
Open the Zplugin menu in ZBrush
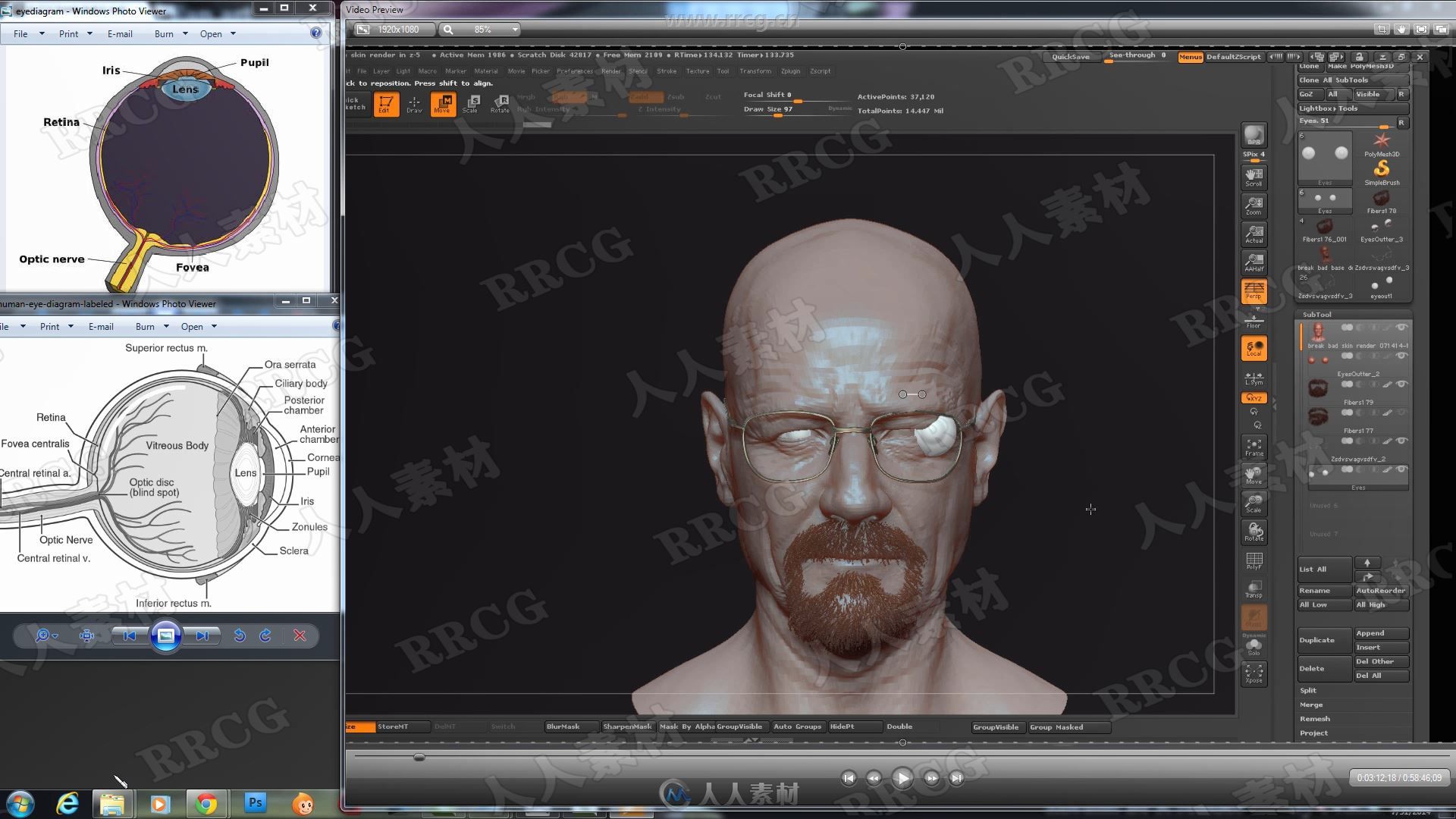pyautogui.click(x=790, y=71)
